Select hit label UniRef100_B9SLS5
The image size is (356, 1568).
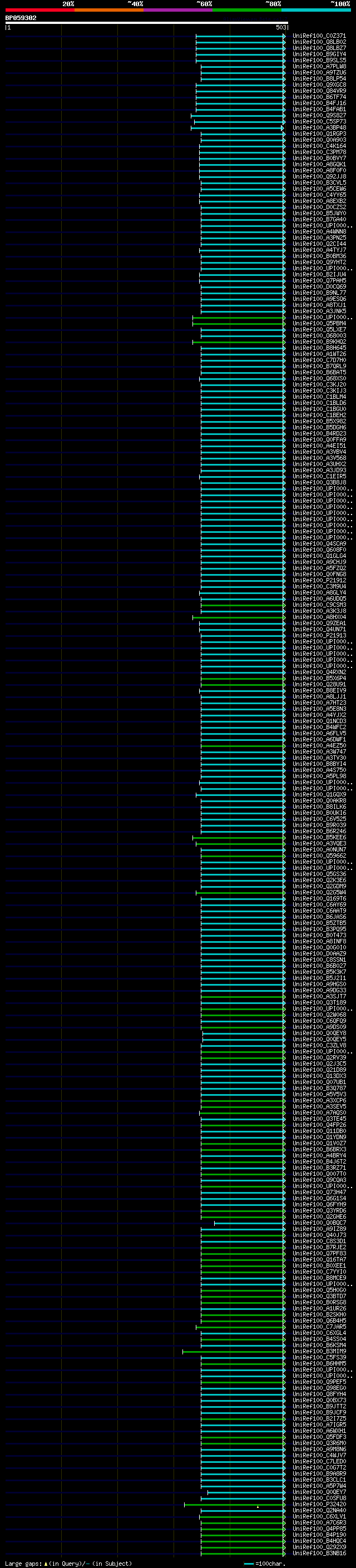[x=319, y=60]
